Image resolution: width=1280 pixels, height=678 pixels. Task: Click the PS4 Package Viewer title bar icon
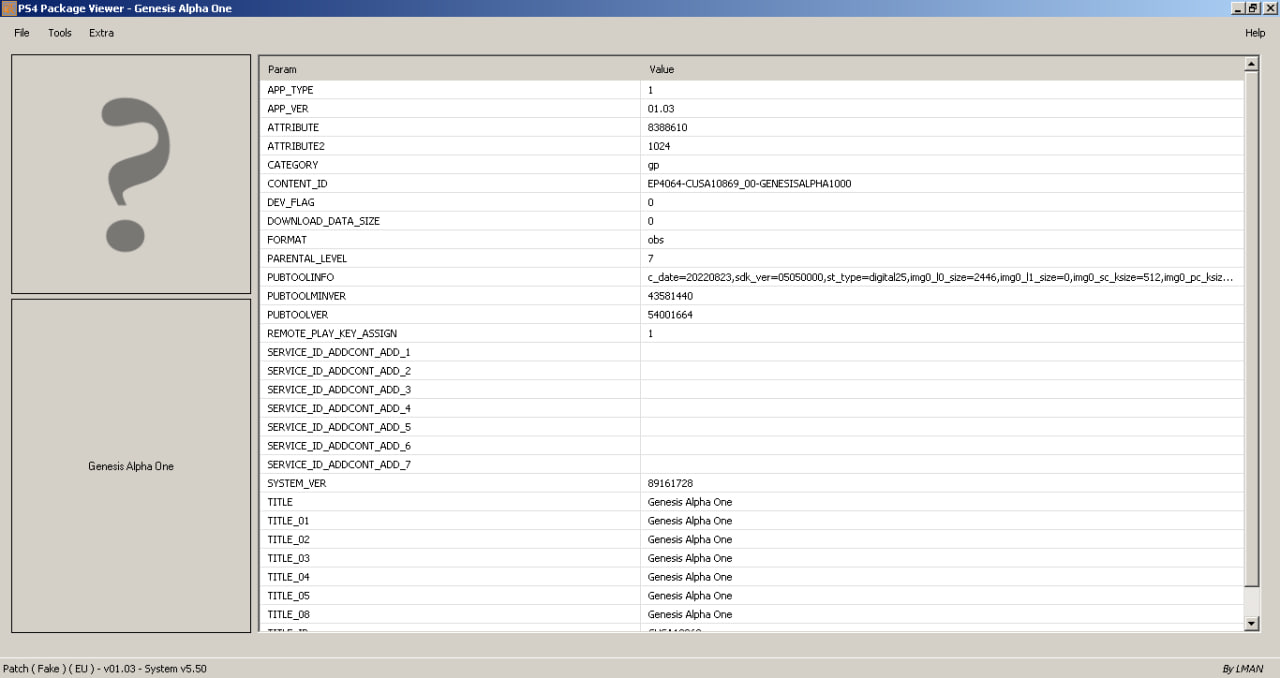click(8, 8)
